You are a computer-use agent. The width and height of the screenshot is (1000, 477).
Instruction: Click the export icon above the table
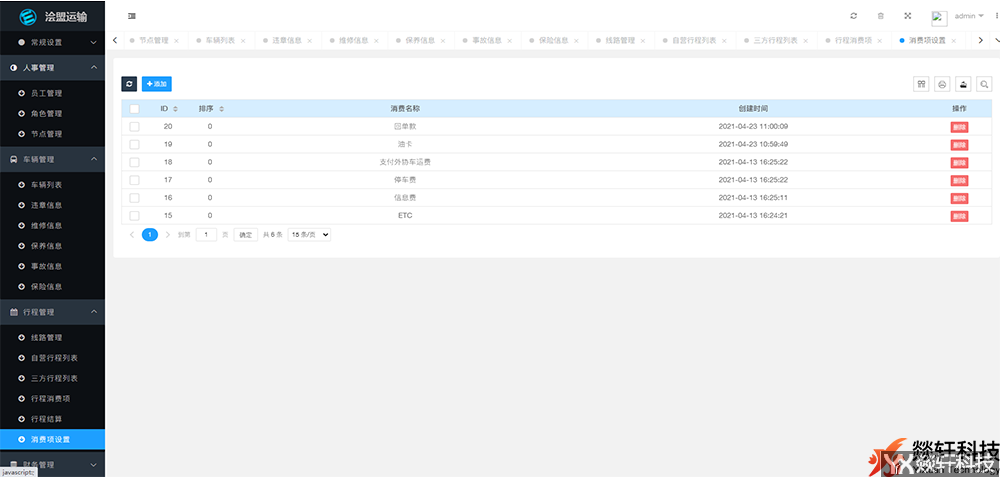coord(963,84)
